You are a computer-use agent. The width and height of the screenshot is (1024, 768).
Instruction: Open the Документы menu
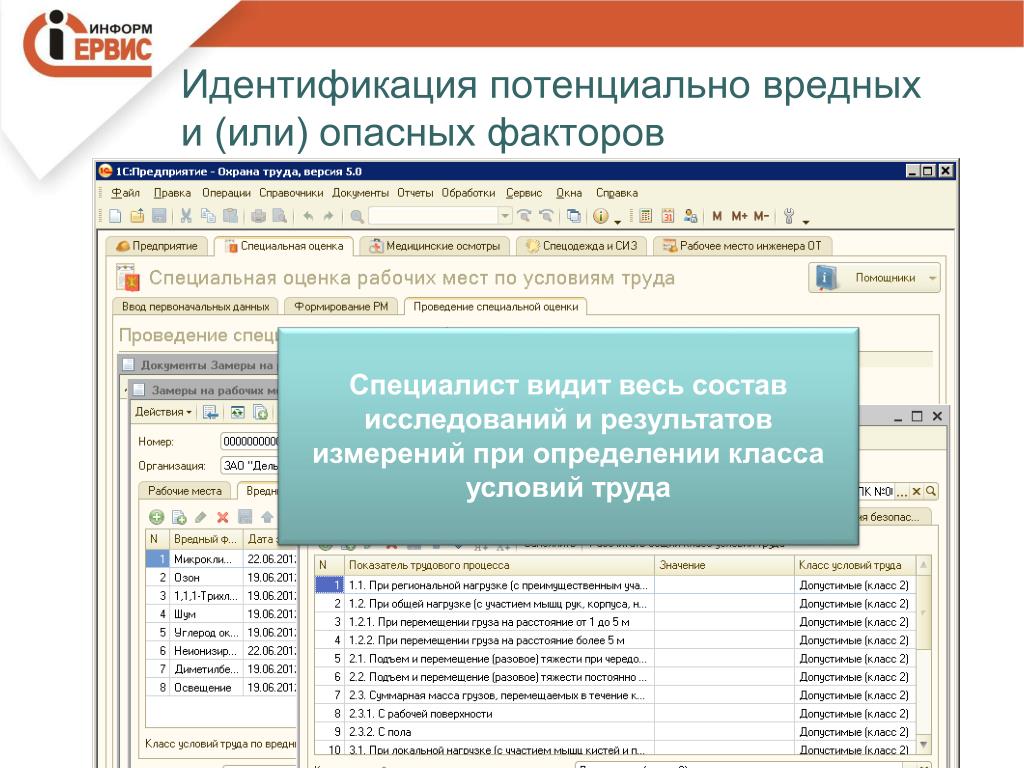[360, 193]
